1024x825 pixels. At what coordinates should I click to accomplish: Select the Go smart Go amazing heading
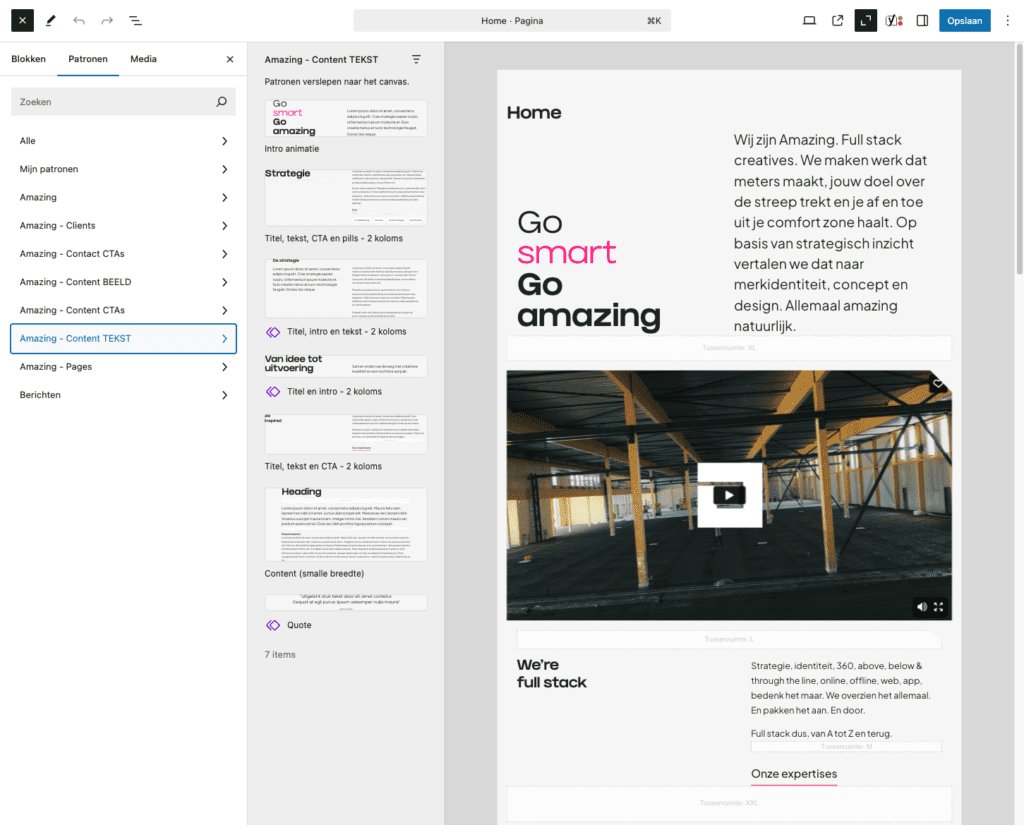(x=589, y=270)
